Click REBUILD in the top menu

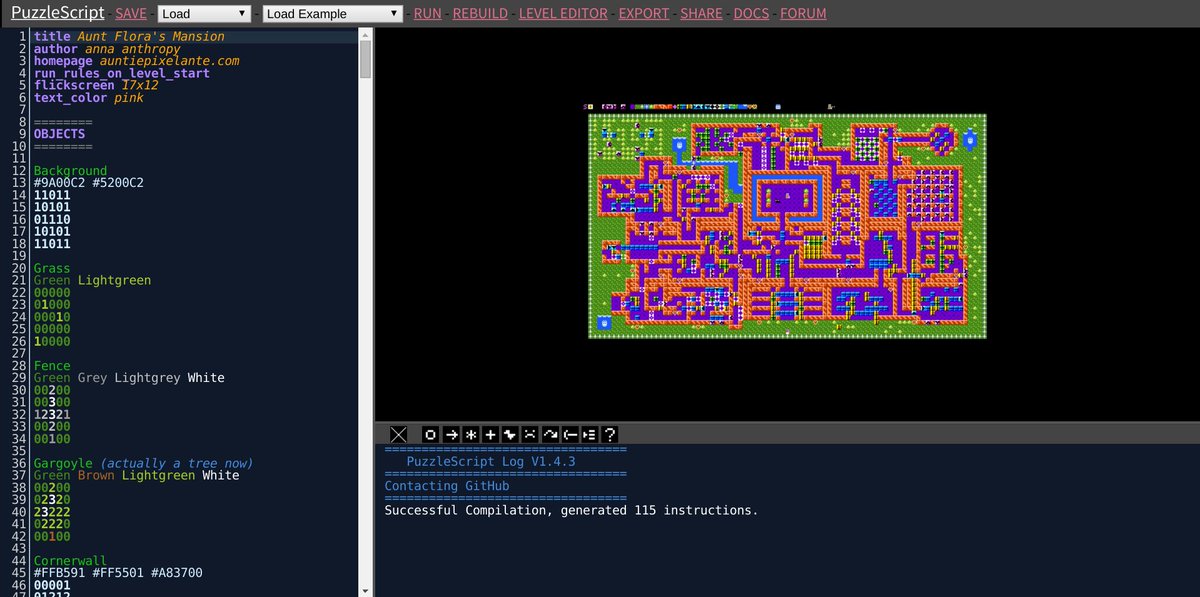click(x=479, y=14)
